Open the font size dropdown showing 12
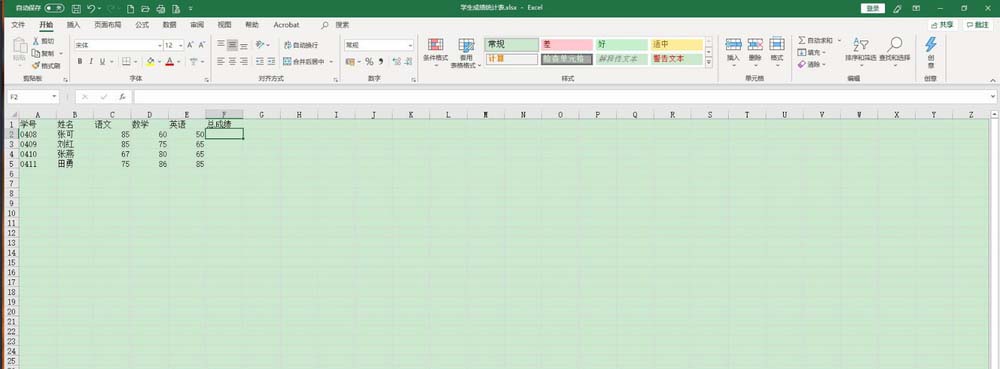This screenshot has width=1000, height=369. pyautogui.click(x=181, y=45)
